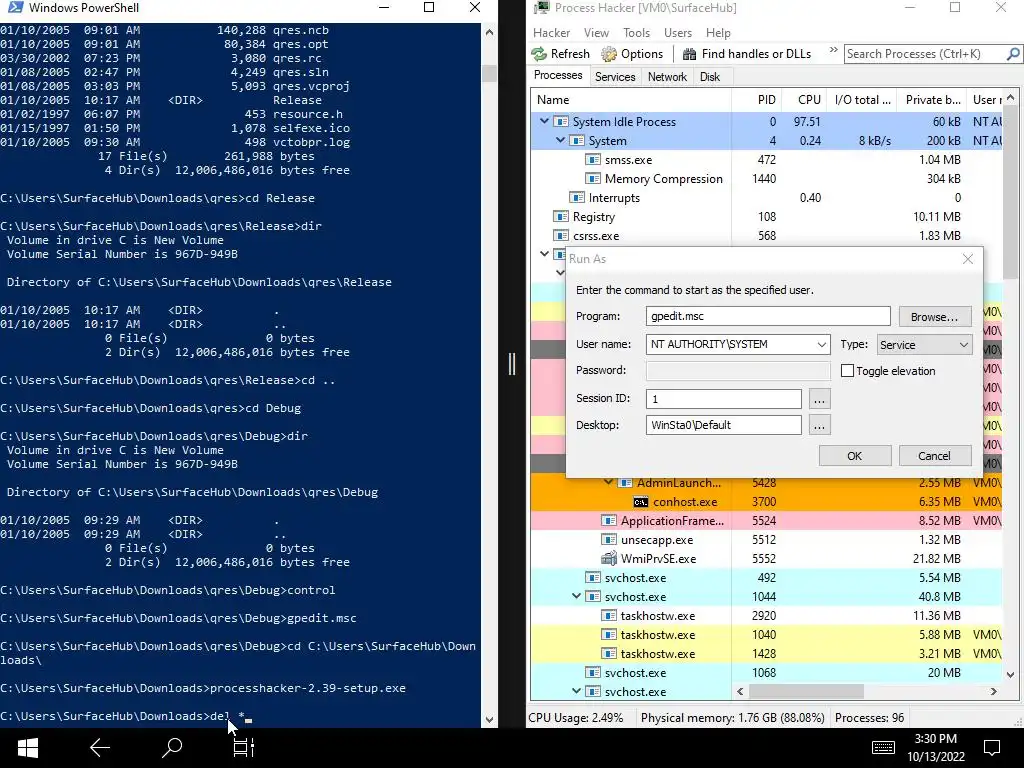Open the User name dropdown in Run As
Screen dimensions: 1024x768
coord(821,345)
